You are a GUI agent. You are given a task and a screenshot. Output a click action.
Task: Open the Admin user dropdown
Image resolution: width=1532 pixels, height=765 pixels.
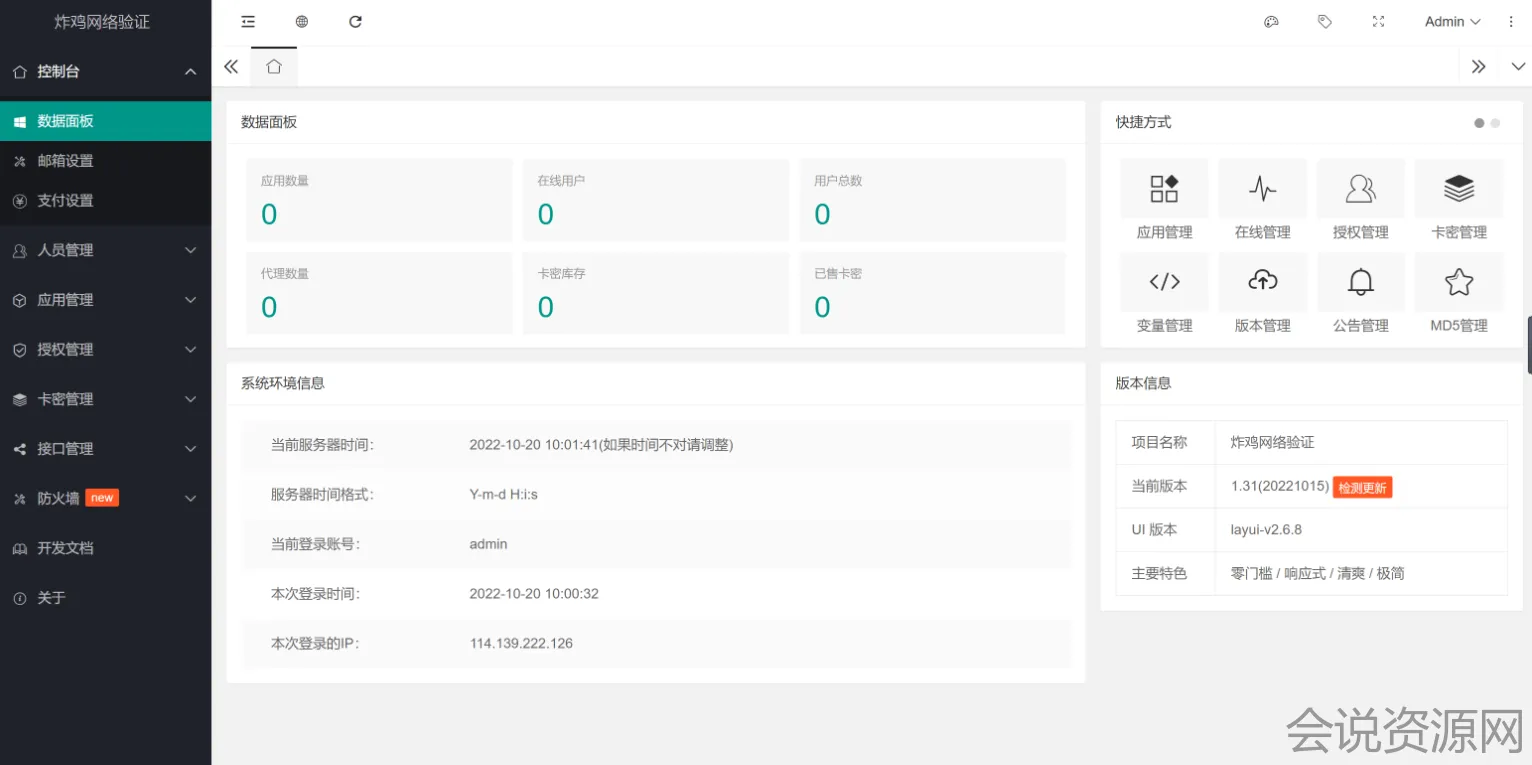1452,22
